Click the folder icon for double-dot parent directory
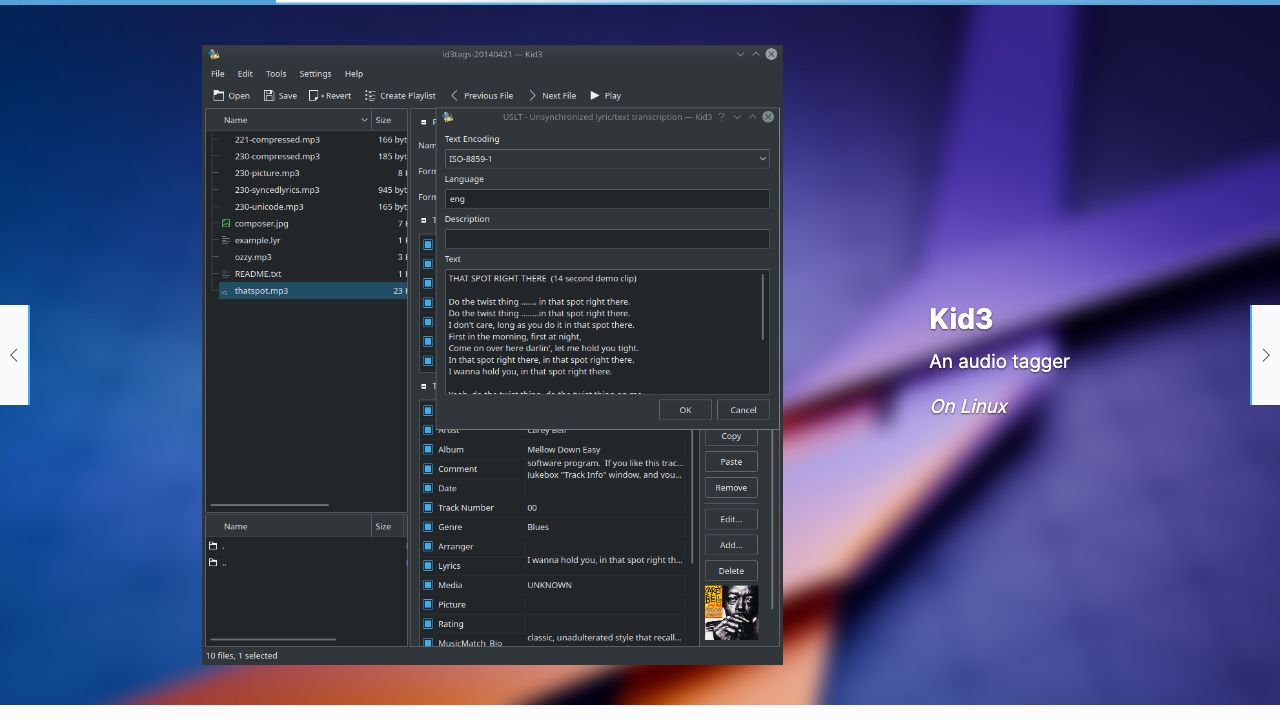Screen dimensions: 1280x720 coord(213,563)
